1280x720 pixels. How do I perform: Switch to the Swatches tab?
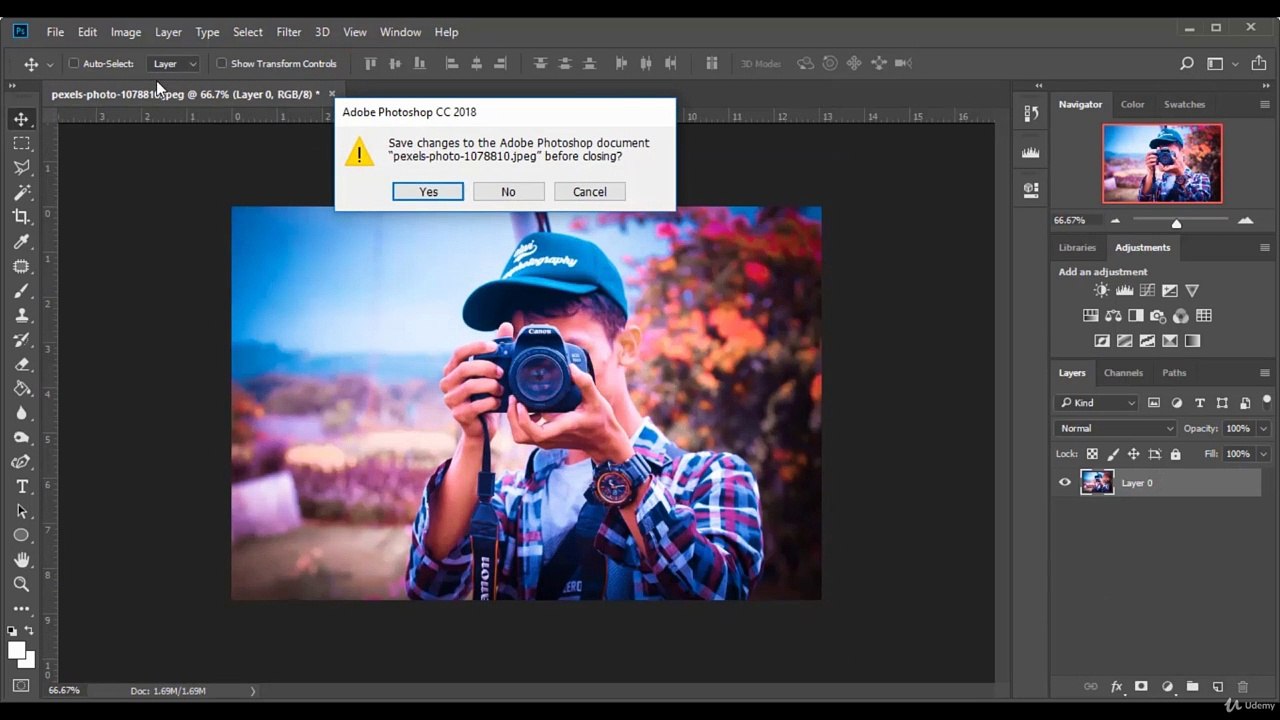pos(1184,104)
